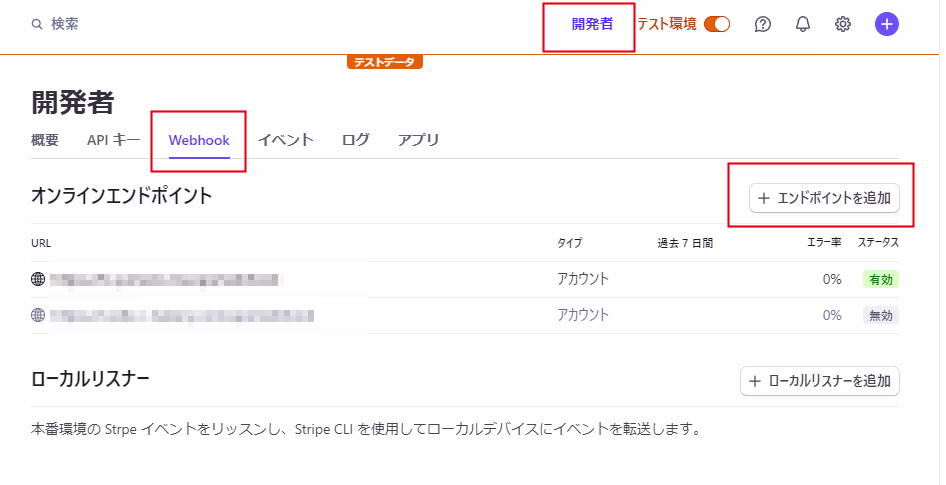Click 0% error rate in 有効 row

pyautogui.click(x=832, y=279)
